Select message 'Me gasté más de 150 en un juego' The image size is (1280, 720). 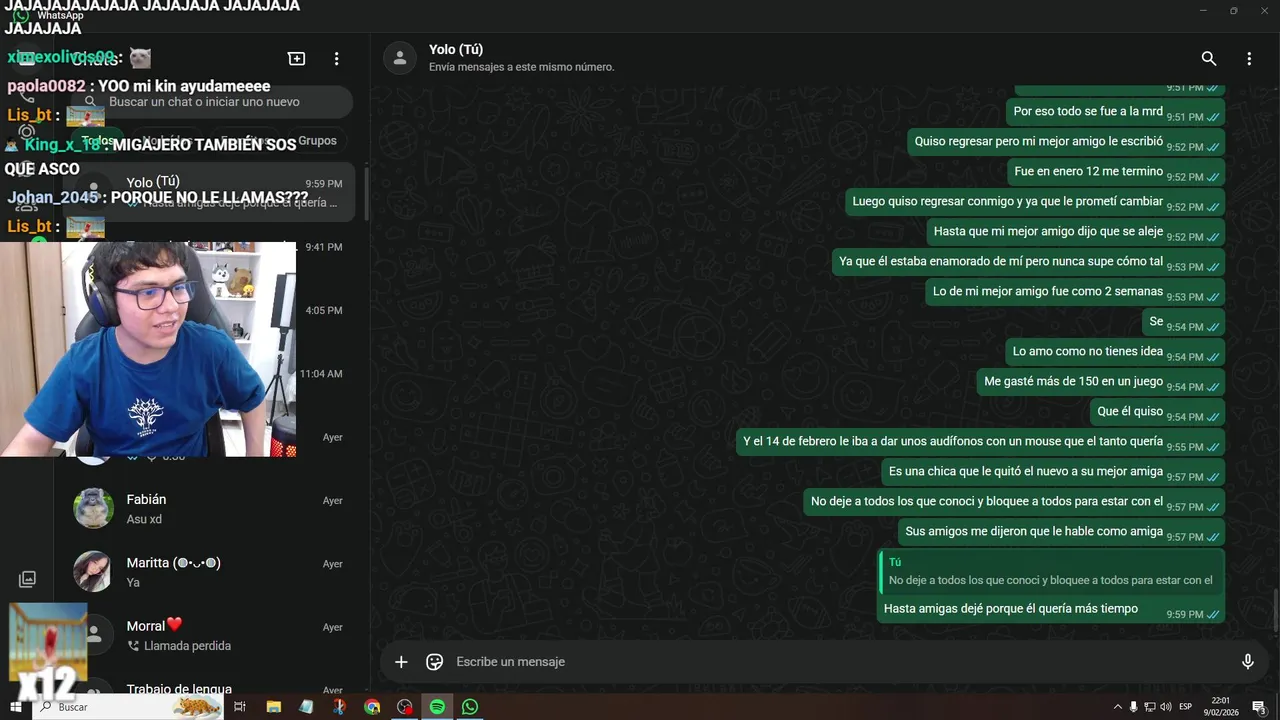[x=1100, y=382]
